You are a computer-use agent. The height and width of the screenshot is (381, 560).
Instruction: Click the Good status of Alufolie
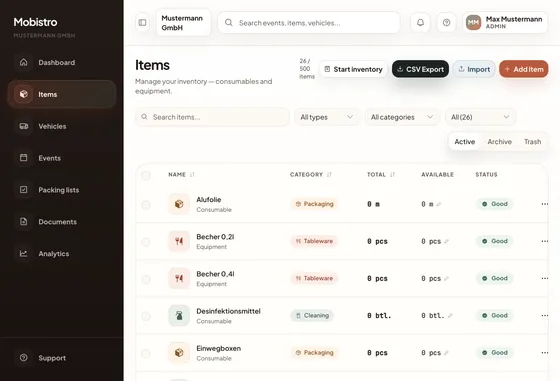click(x=495, y=204)
